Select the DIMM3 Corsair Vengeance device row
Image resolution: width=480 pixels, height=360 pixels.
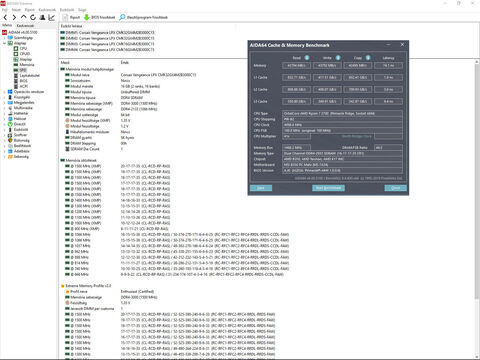point(107,44)
